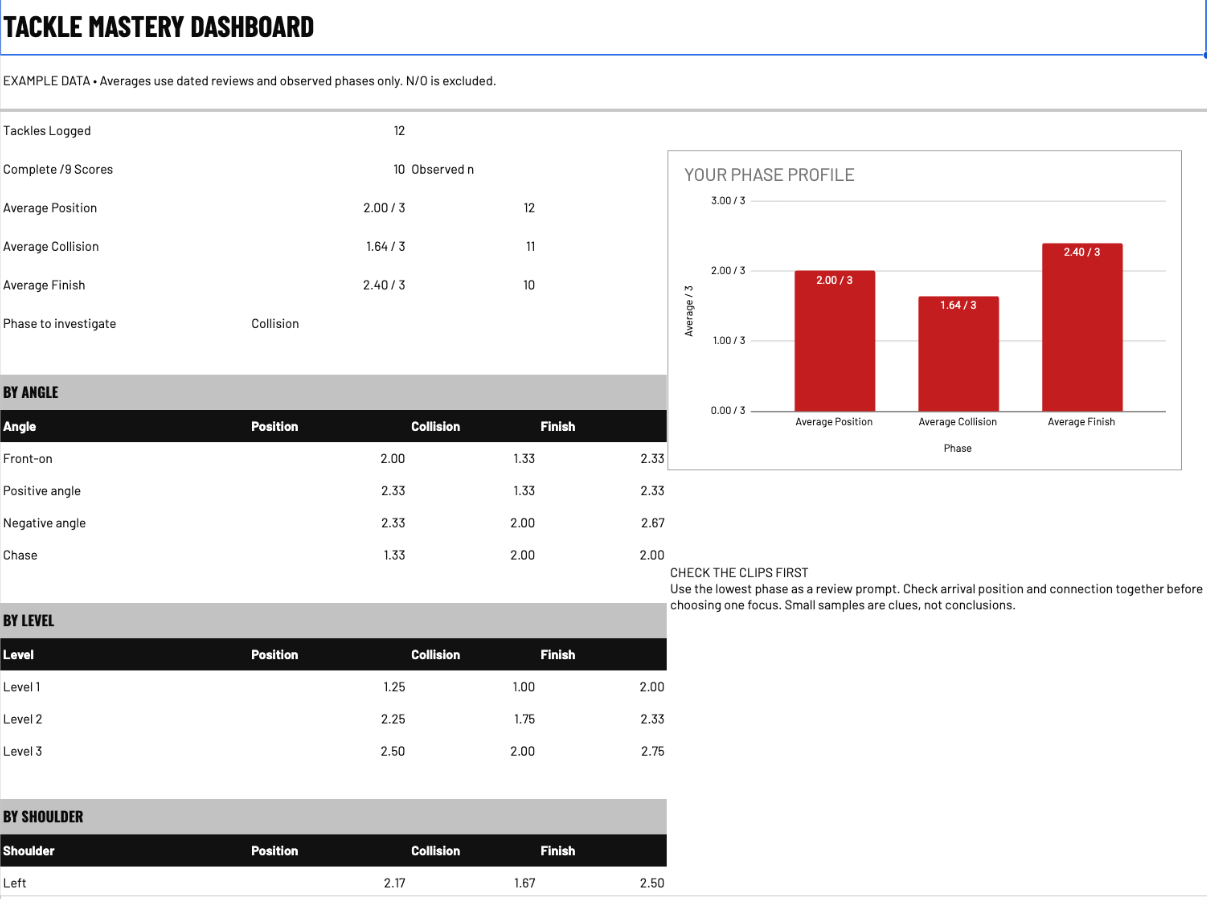Select Left shoulder Finish value 2.50
The image size is (1207, 899).
(x=652, y=883)
